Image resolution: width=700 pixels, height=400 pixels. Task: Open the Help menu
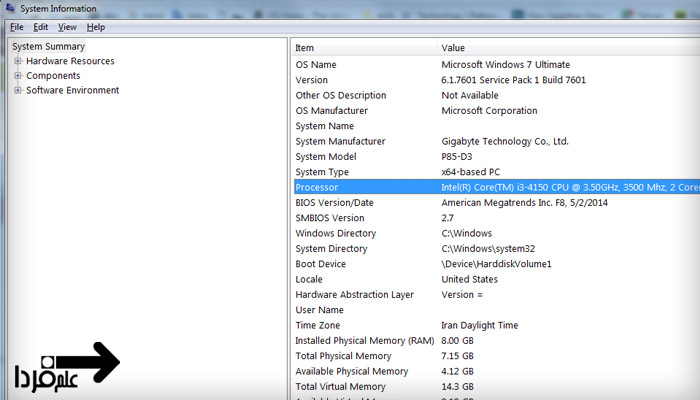(x=95, y=27)
